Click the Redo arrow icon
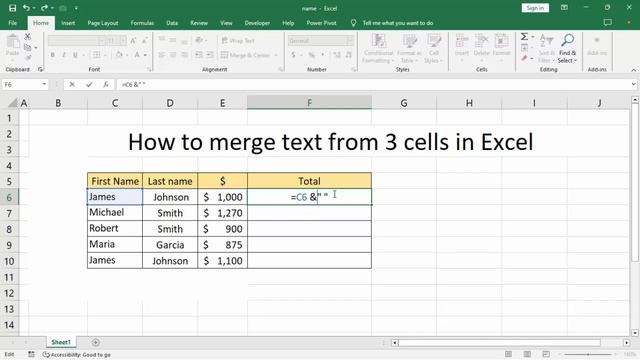The image size is (640, 360). 44,8
